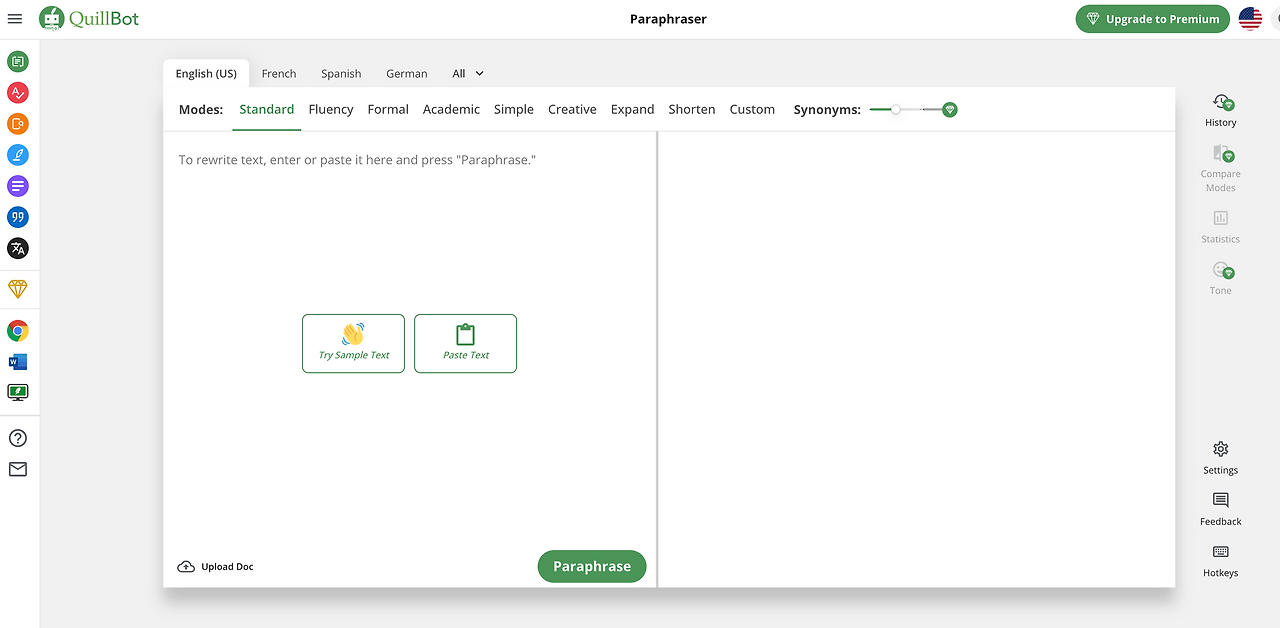Click Paste Text button
The image size is (1280, 628).
pyautogui.click(x=465, y=343)
